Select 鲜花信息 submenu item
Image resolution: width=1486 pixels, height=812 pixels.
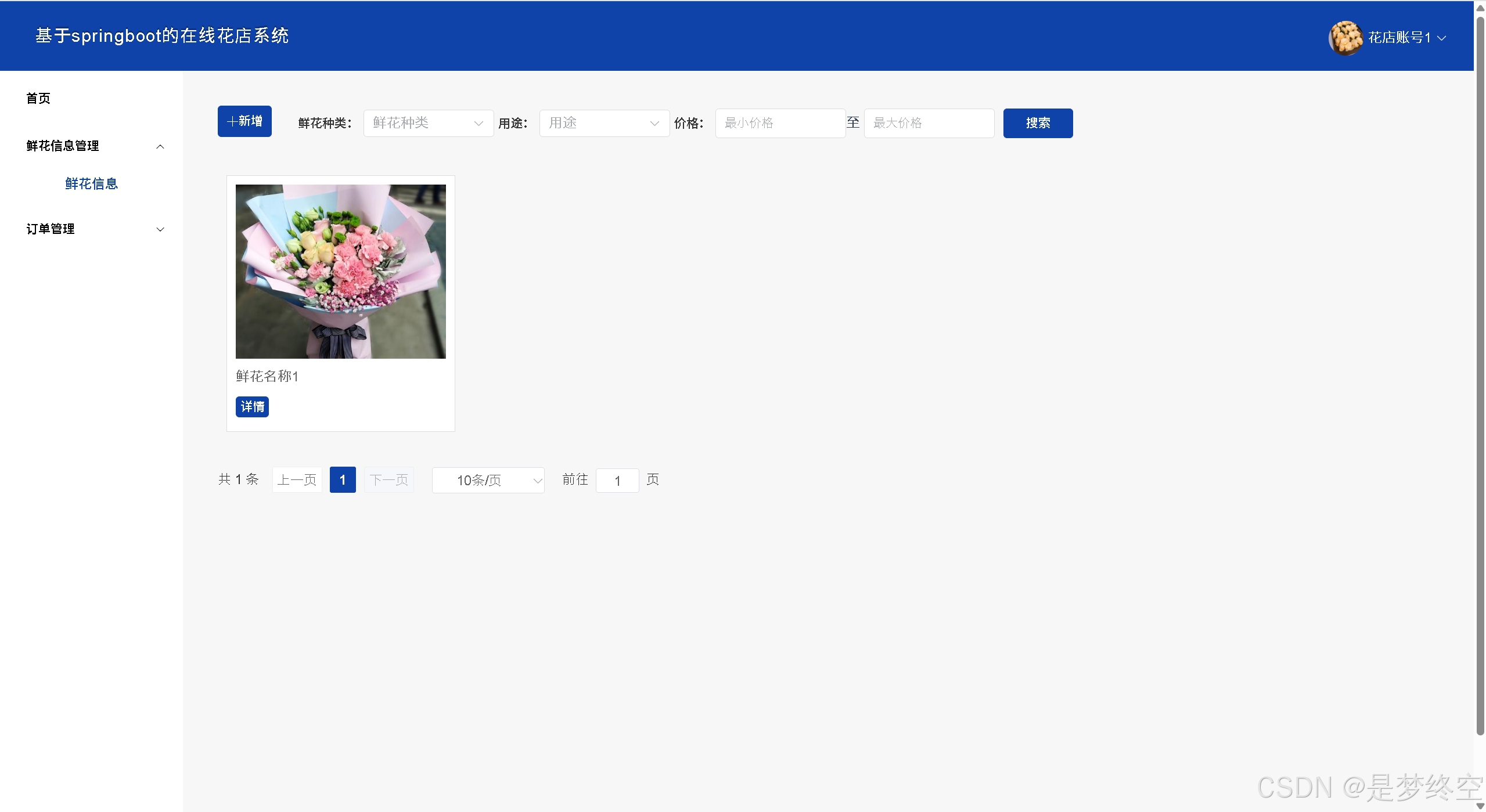pyautogui.click(x=92, y=184)
